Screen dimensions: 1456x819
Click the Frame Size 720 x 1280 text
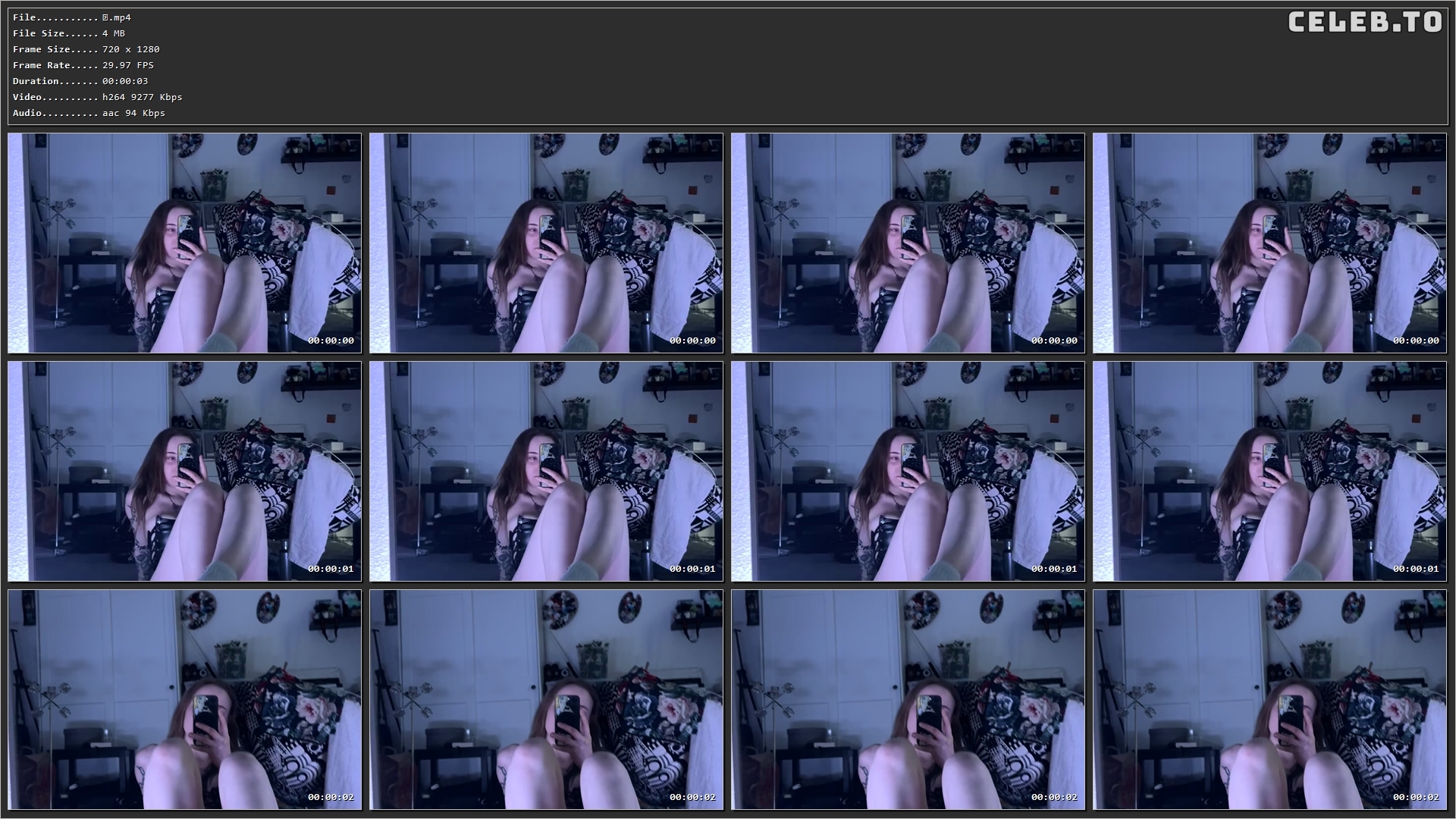point(86,49)
